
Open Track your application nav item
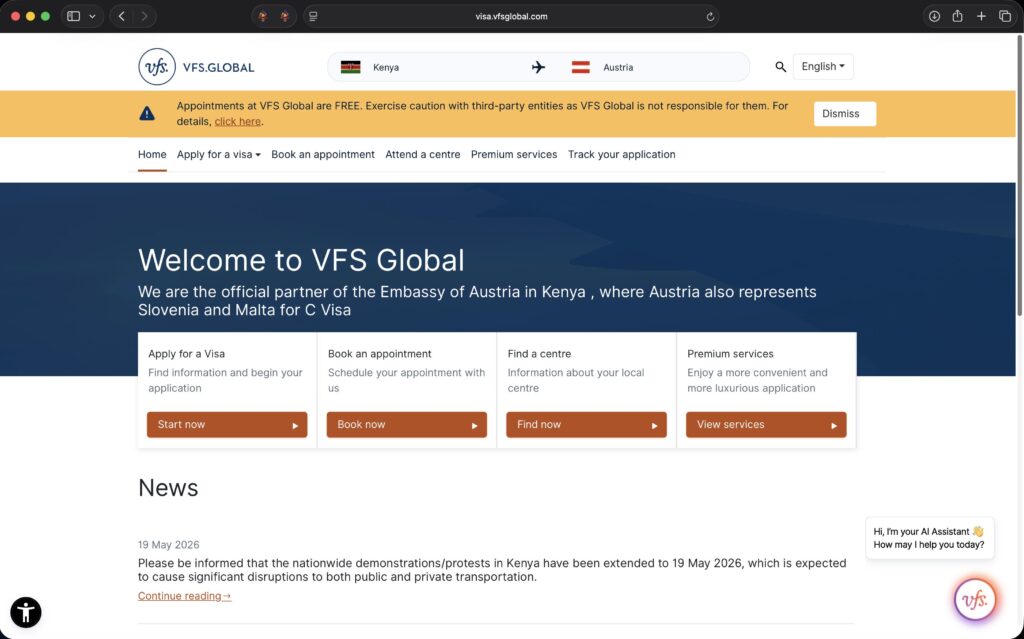point(621,155)
